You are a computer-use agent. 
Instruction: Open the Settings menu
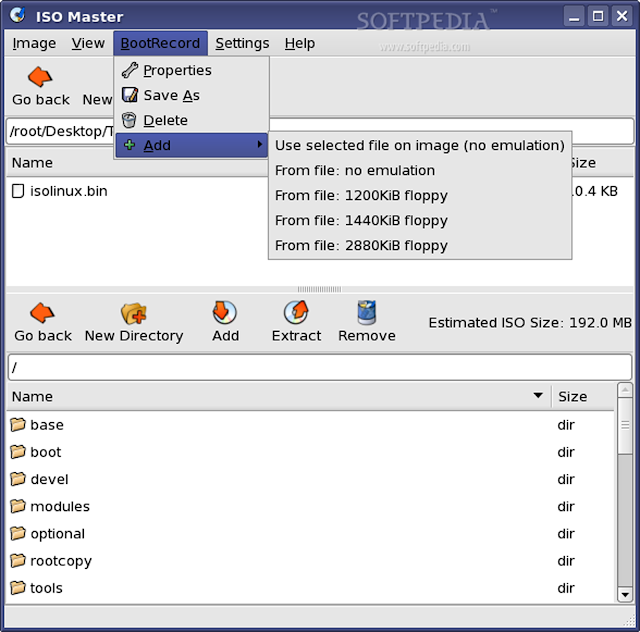242,43
